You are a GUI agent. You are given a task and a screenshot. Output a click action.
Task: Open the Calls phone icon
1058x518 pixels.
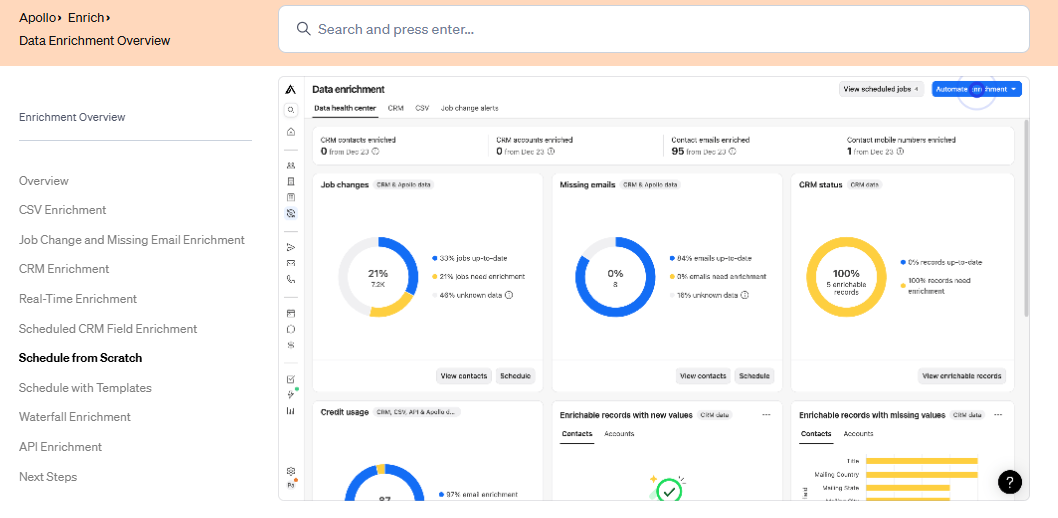coord(291,279)
